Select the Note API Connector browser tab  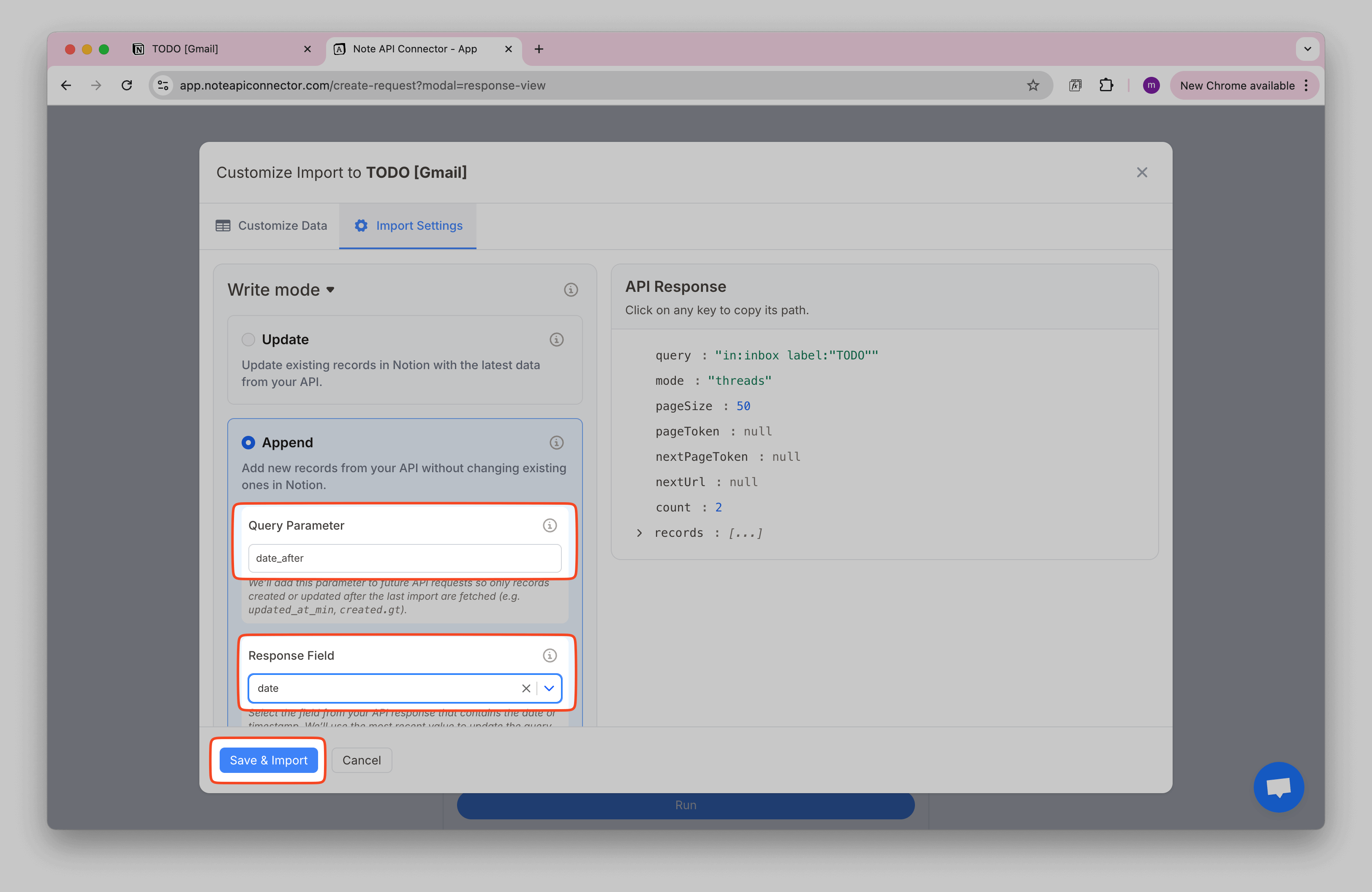[424, 49]
